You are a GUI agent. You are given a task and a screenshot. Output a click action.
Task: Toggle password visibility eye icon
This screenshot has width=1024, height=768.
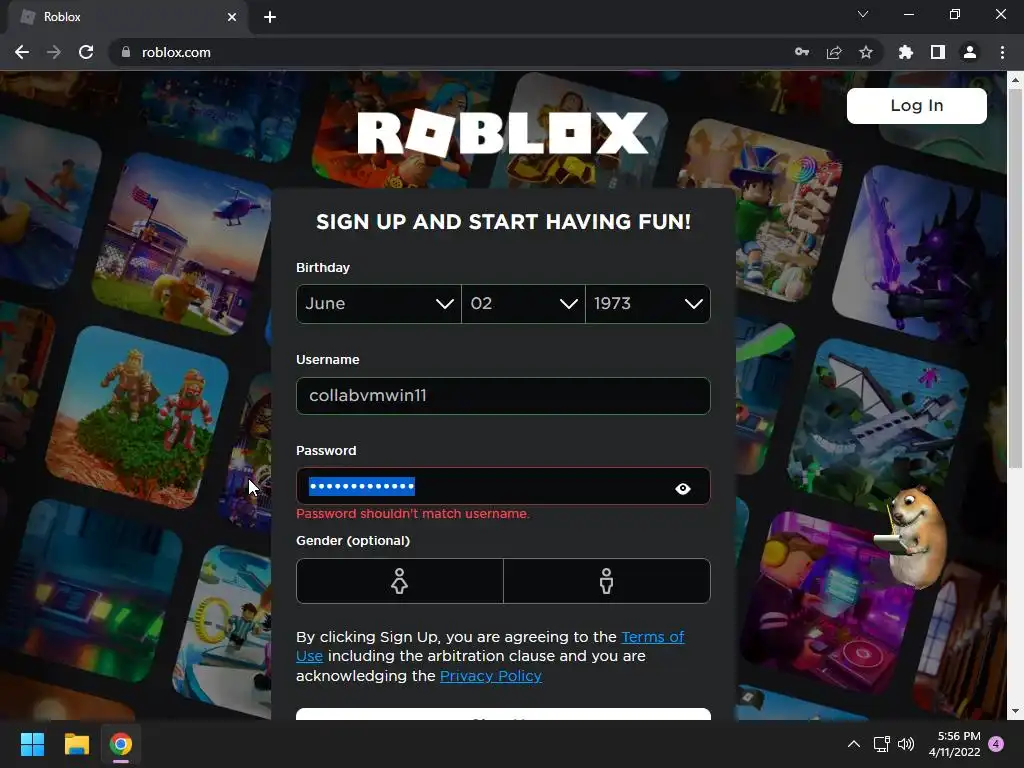[x=683, y=488]
